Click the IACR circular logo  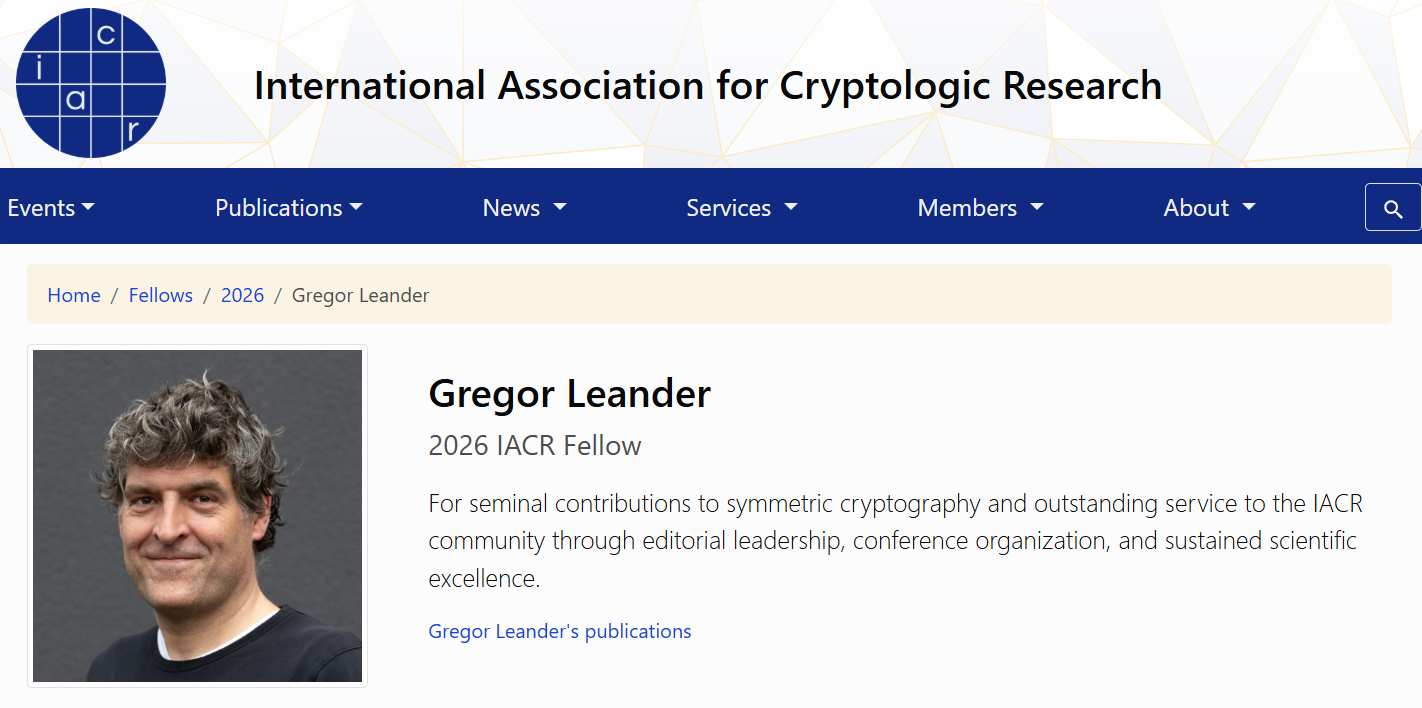91,83
